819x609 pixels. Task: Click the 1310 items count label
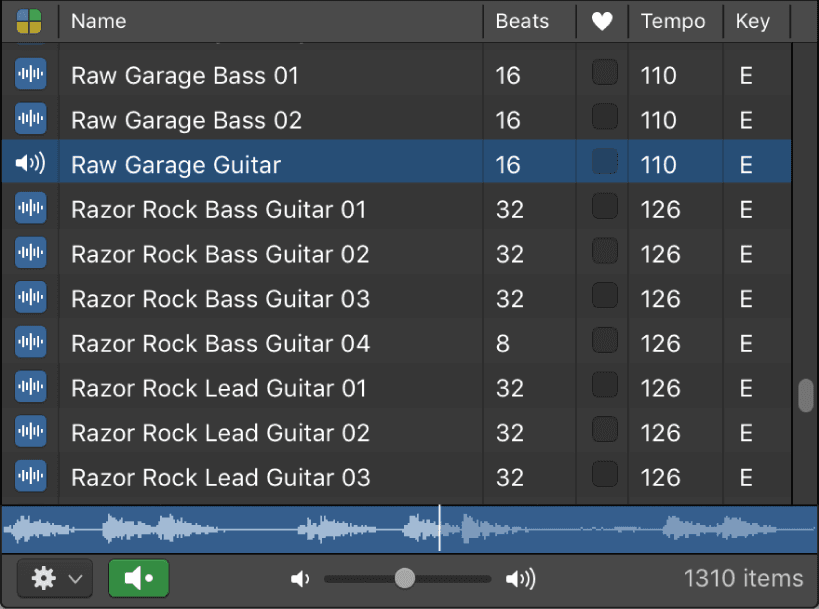743,579
